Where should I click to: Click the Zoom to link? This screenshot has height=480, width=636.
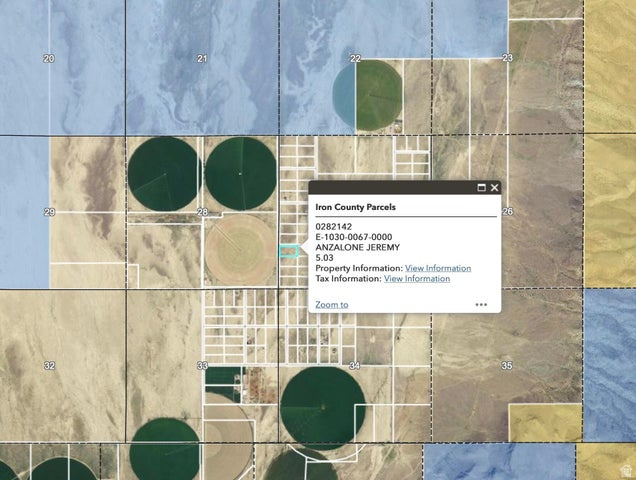(332, 304)
